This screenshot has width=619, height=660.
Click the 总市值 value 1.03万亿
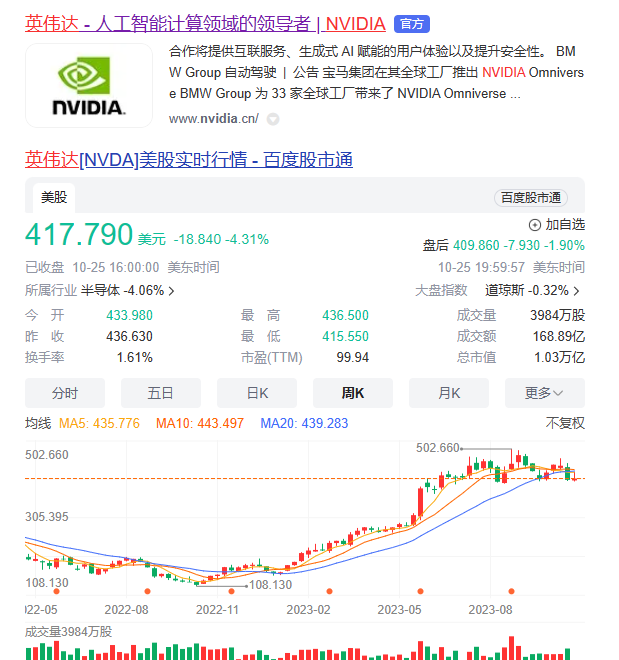click(559, 357)
